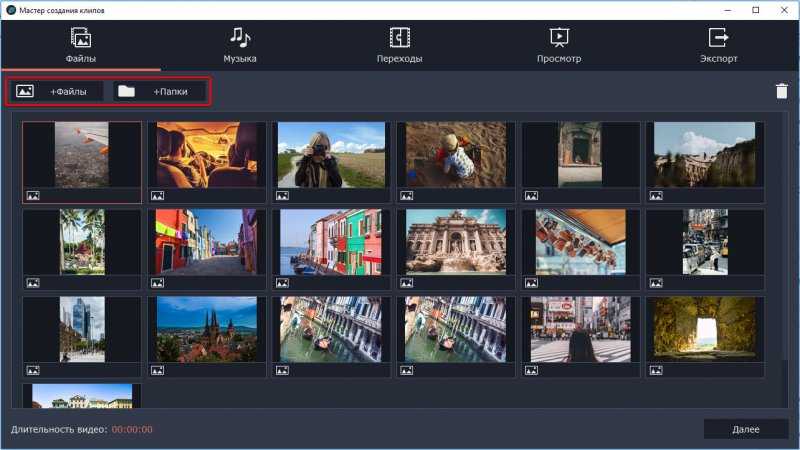Click the +Папки add folder button

coord(159,91)
